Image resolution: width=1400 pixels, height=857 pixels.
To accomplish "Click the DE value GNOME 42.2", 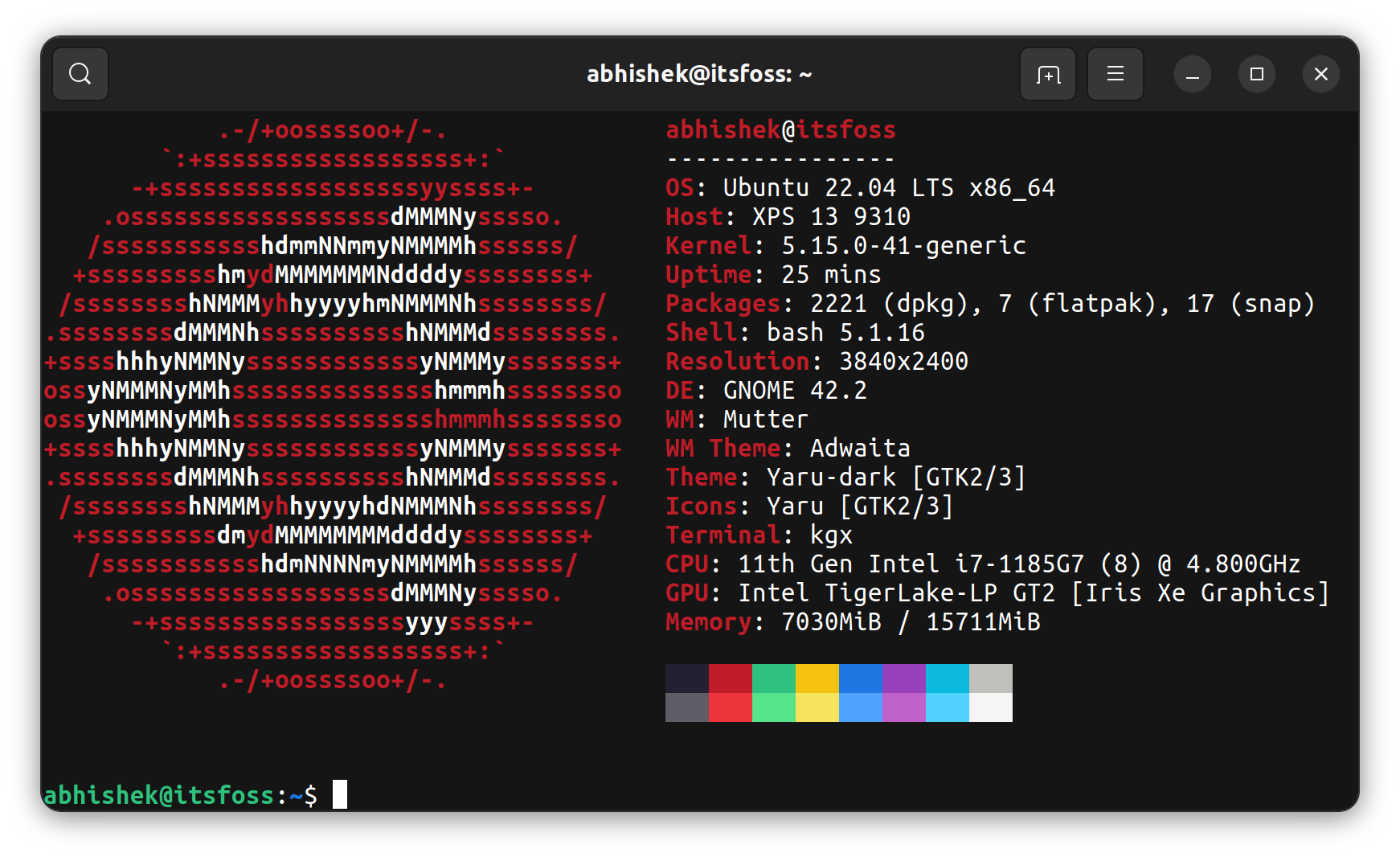I will tap(795, 391).
